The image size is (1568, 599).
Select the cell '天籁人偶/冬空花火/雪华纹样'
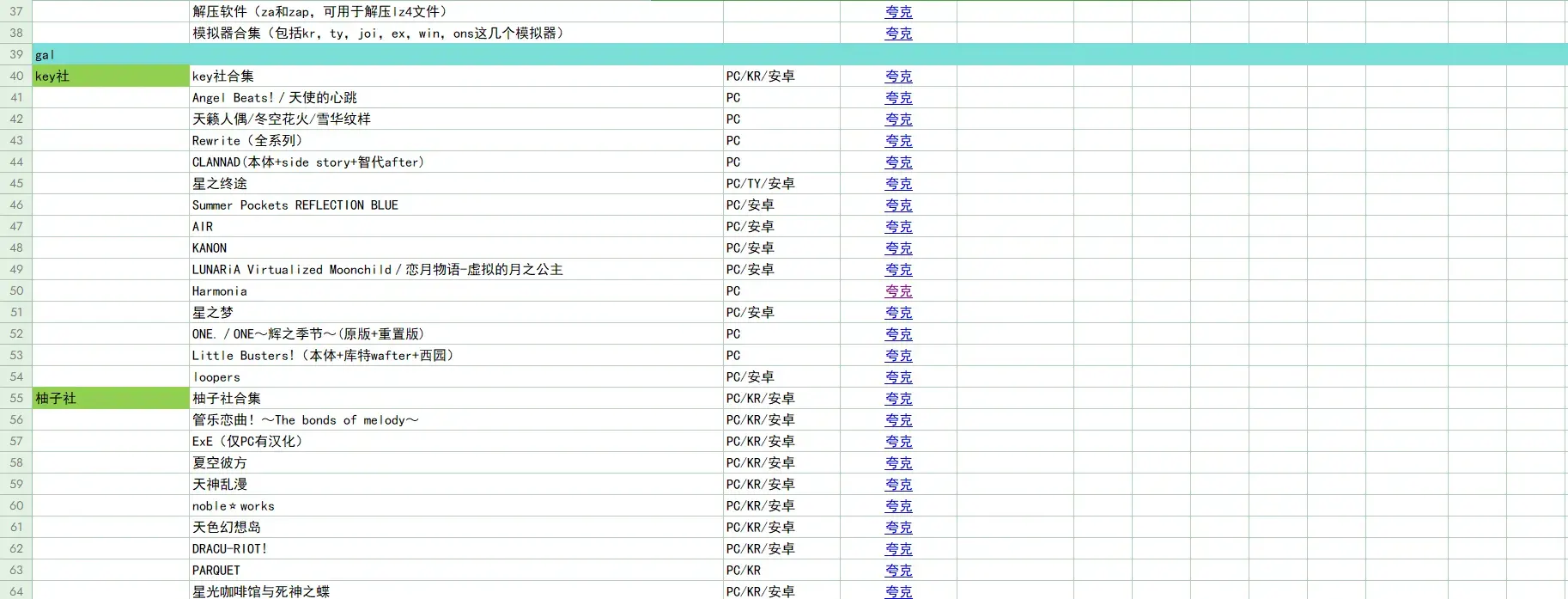(456, 119)
